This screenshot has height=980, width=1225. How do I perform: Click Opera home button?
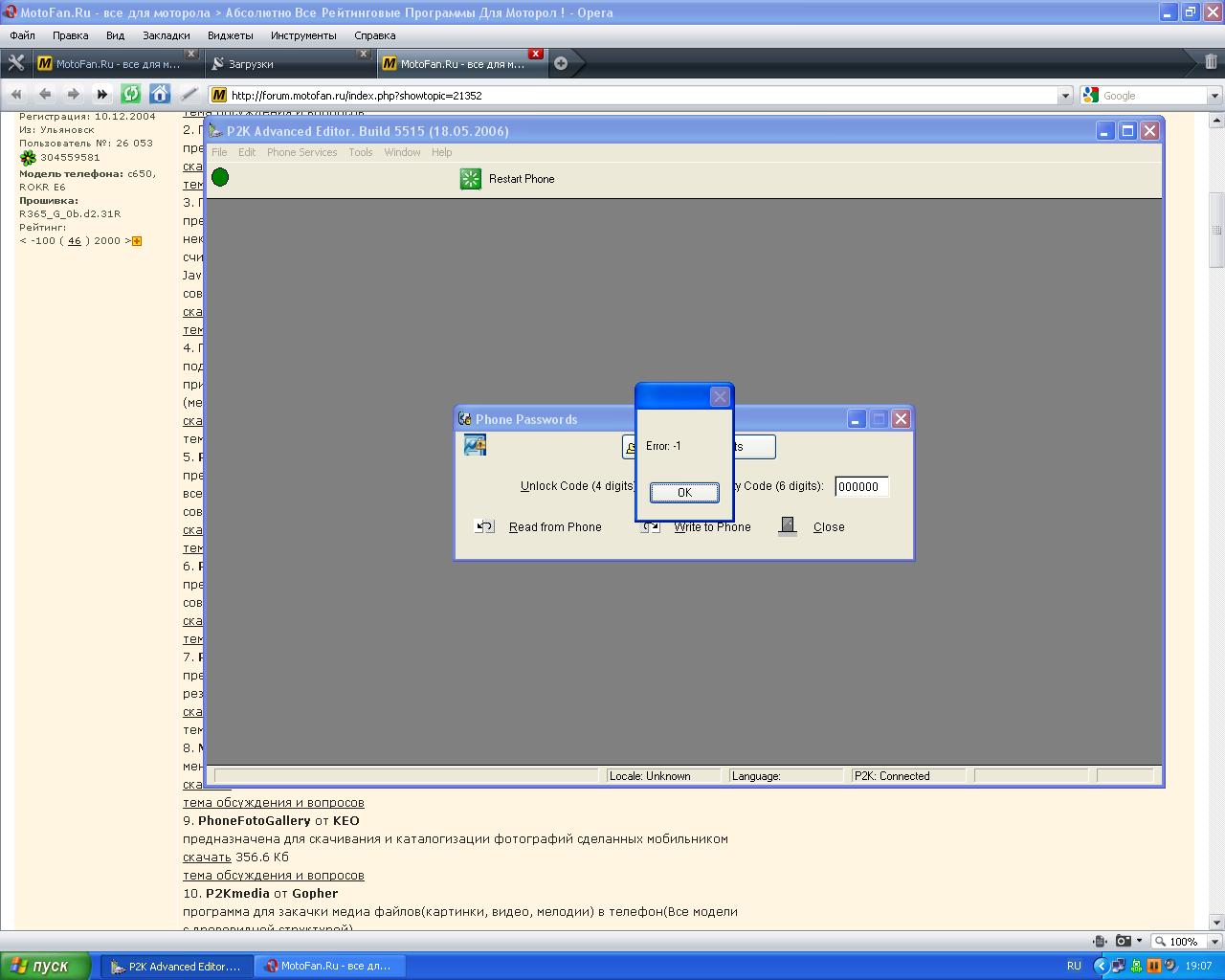[160, 94]
